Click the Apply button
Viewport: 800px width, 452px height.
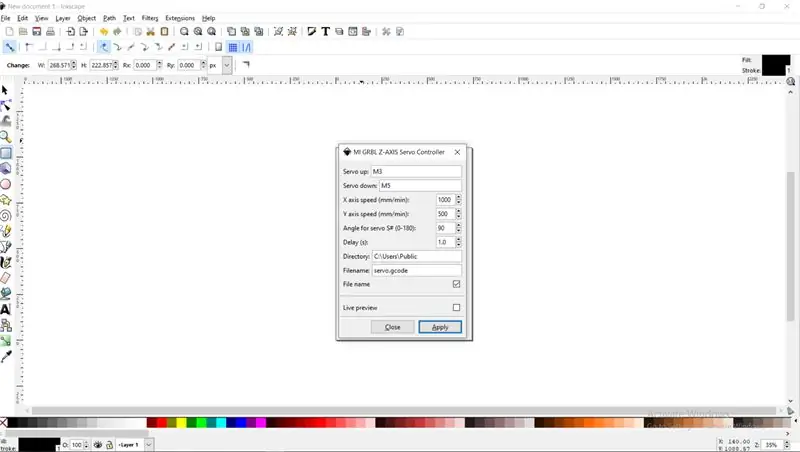[x=440, y=327]
